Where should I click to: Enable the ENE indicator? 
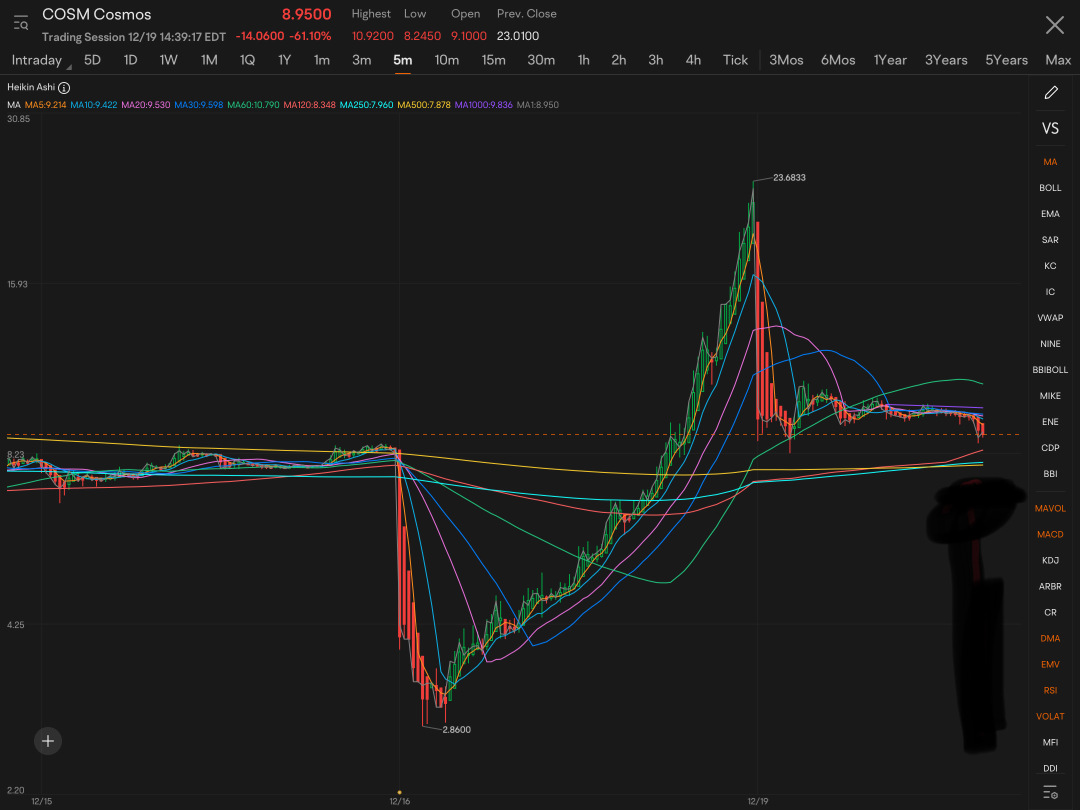pos(1050,422)
